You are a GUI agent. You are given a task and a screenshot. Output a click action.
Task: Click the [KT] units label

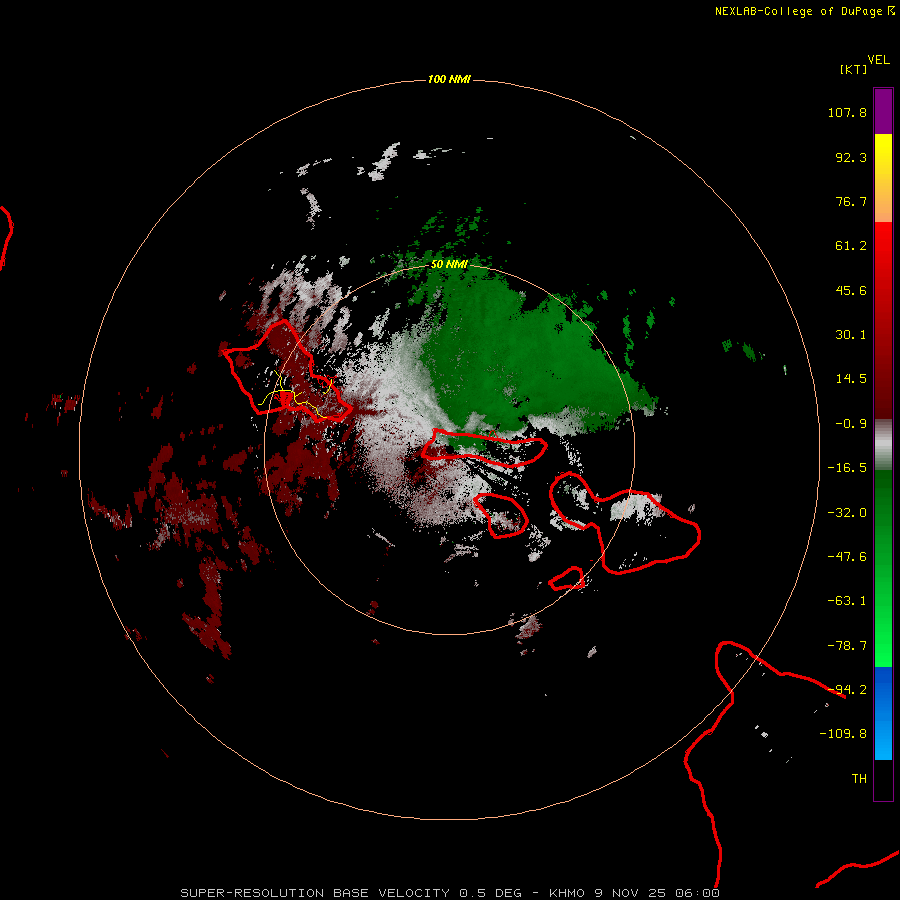coord(853,69)
